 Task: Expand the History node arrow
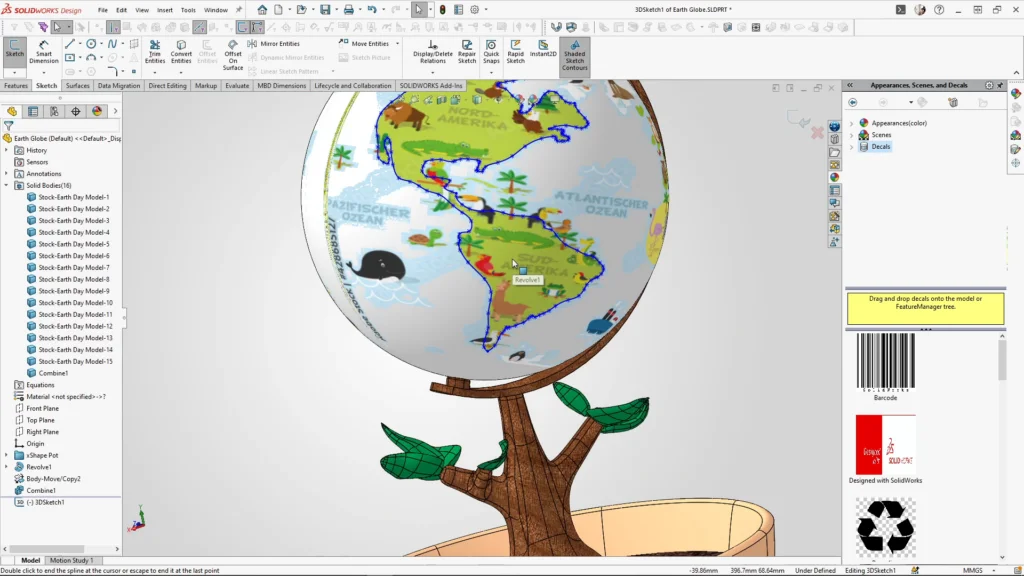pos(7,150)
